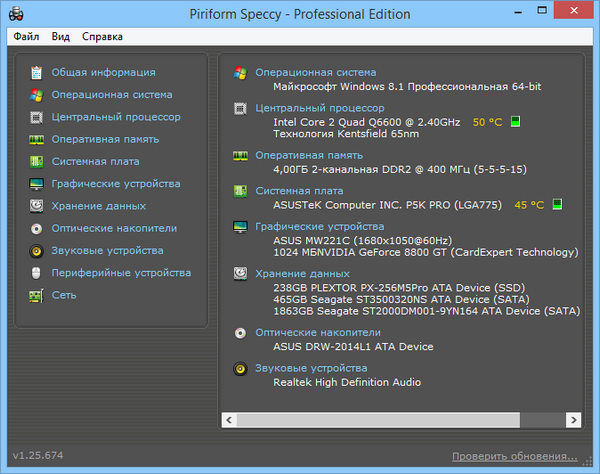Click the speaker icon beside Звуковые устройства in sidebar
Image resolution: width=600 pixels, height=474 pixels.
[36, 251]
